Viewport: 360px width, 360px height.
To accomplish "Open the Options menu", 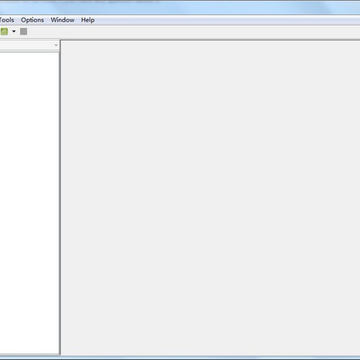I will point(32,20).
